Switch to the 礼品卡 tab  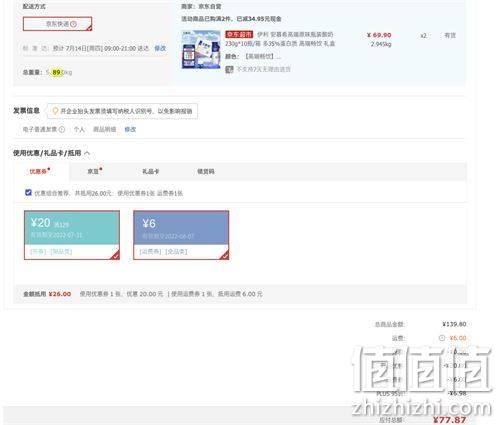tap(150, 171)
